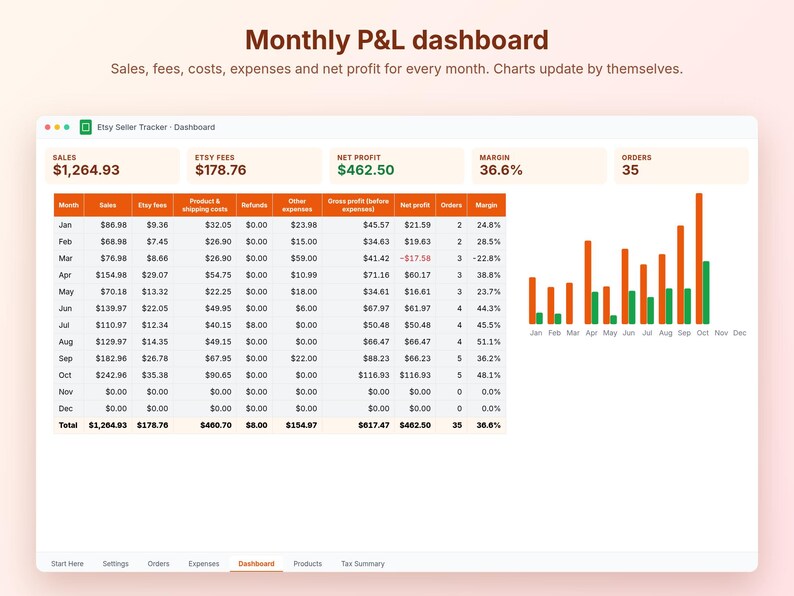Select the Dashboard sheet tab
794x596 pixels.
pos(256,564)
